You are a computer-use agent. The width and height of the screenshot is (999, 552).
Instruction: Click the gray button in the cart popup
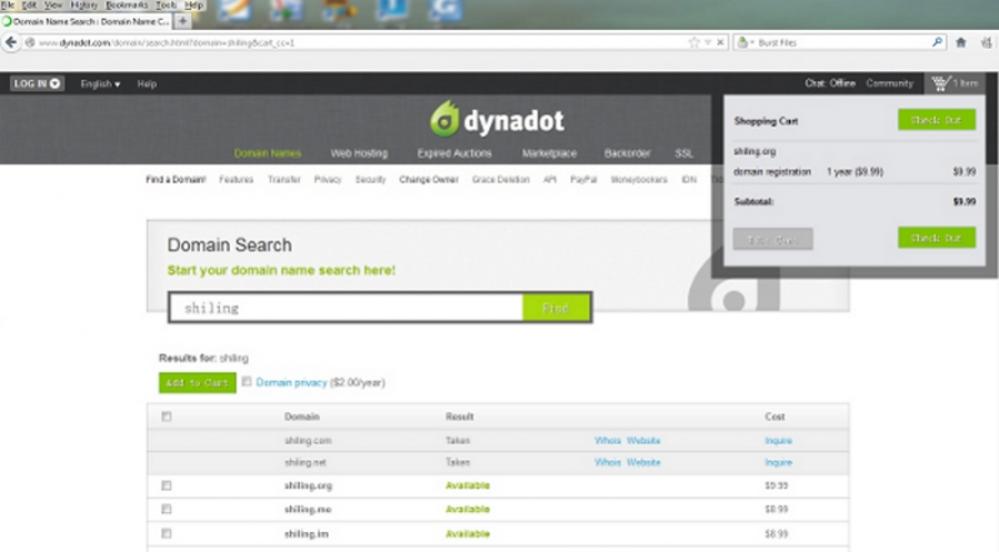pyautogui.click(x=773, y=240)
